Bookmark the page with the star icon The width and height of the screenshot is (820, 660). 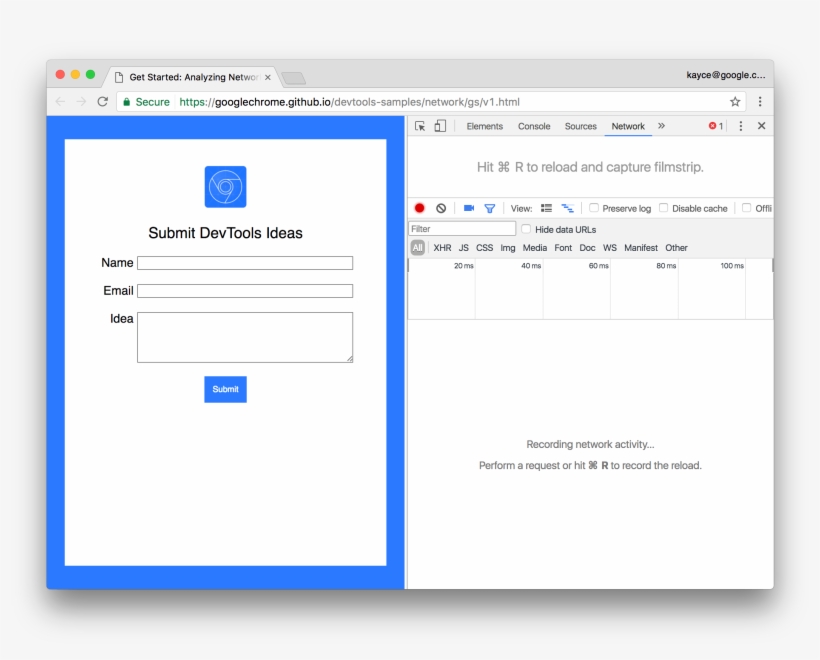734,101
